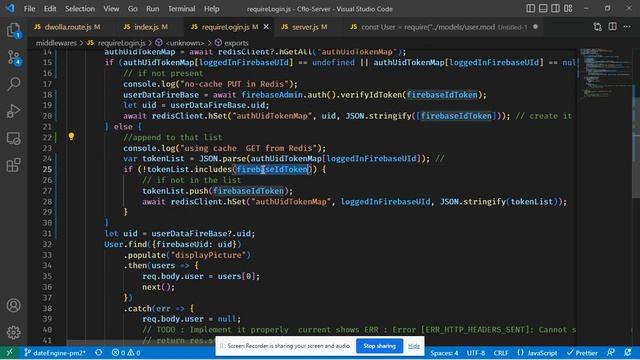Click line number 32 in gutter
The height and width of the screenshot is (360, 640).
(47, 244)
